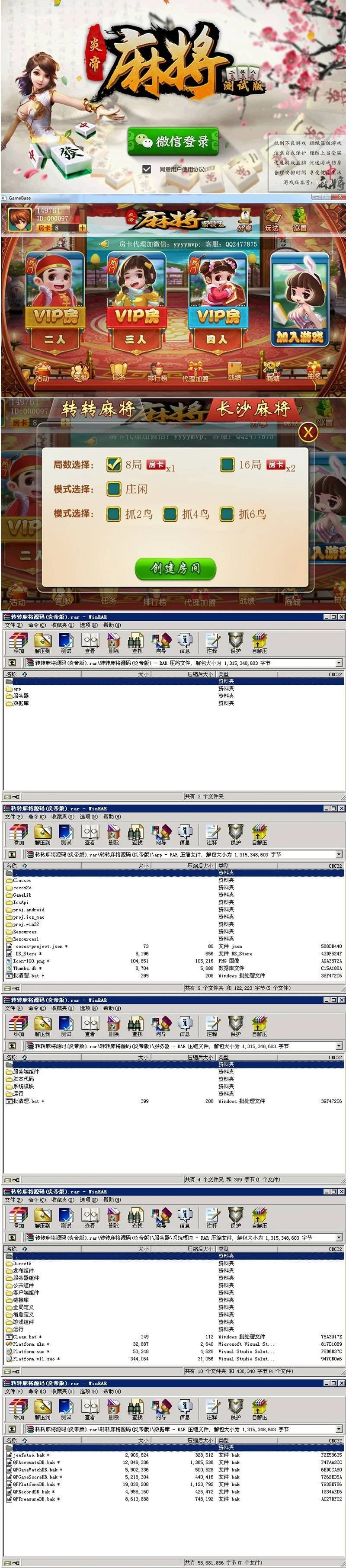Expand the address dropdown for the \app path
Screen dimensions: 346x1568
point(339,855)
